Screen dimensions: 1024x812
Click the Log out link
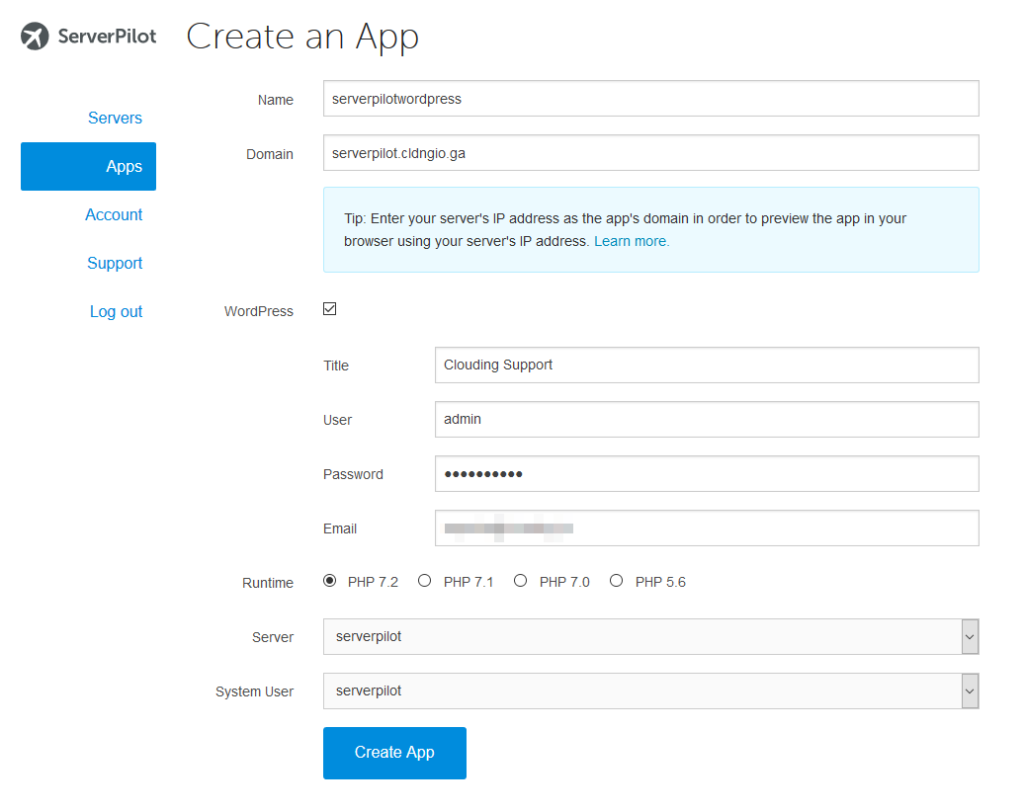coord(116,312)
